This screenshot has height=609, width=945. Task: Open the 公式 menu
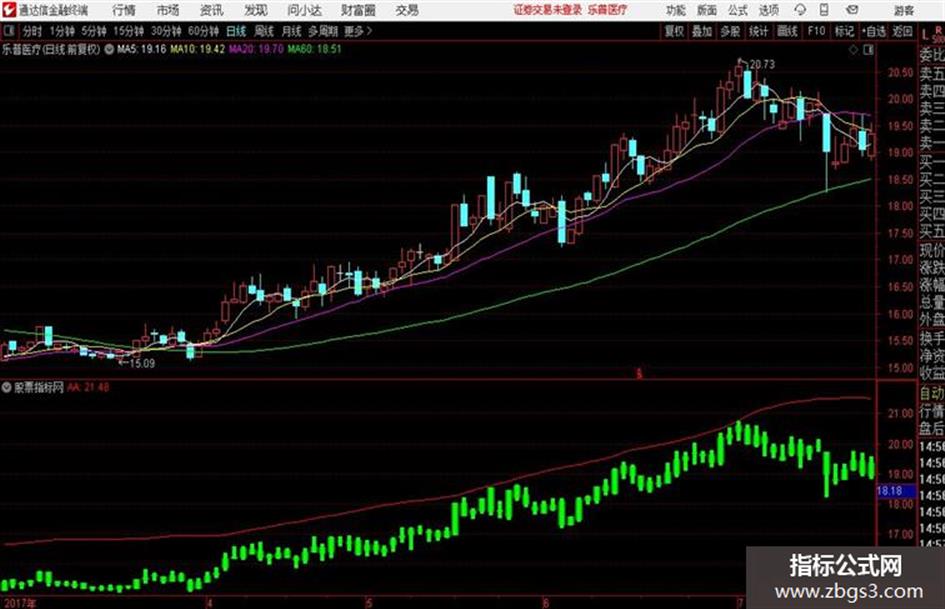point(738,10)
